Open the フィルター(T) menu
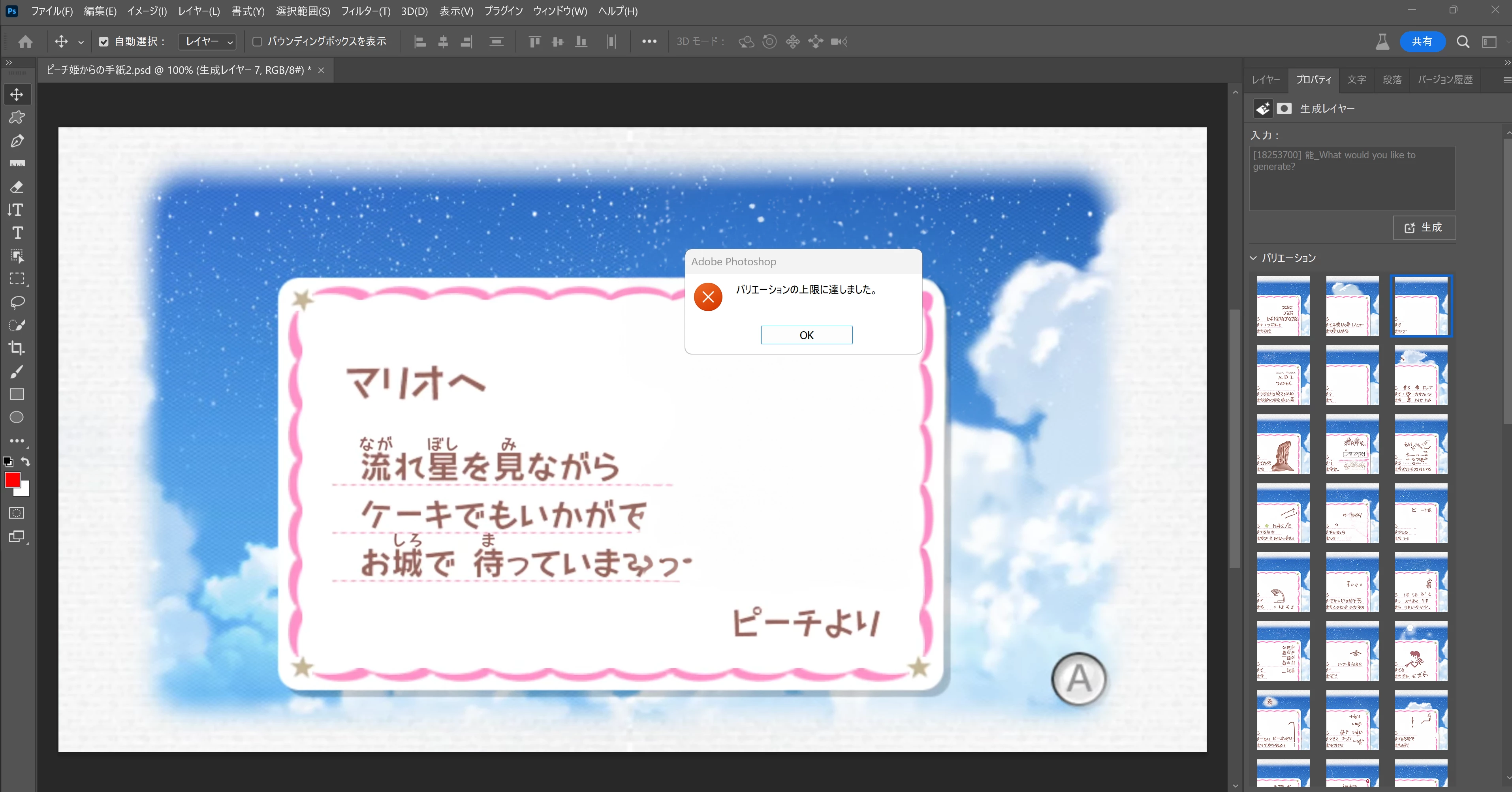1512x792 pixels. pyautogui.click(x=365, y=11)
